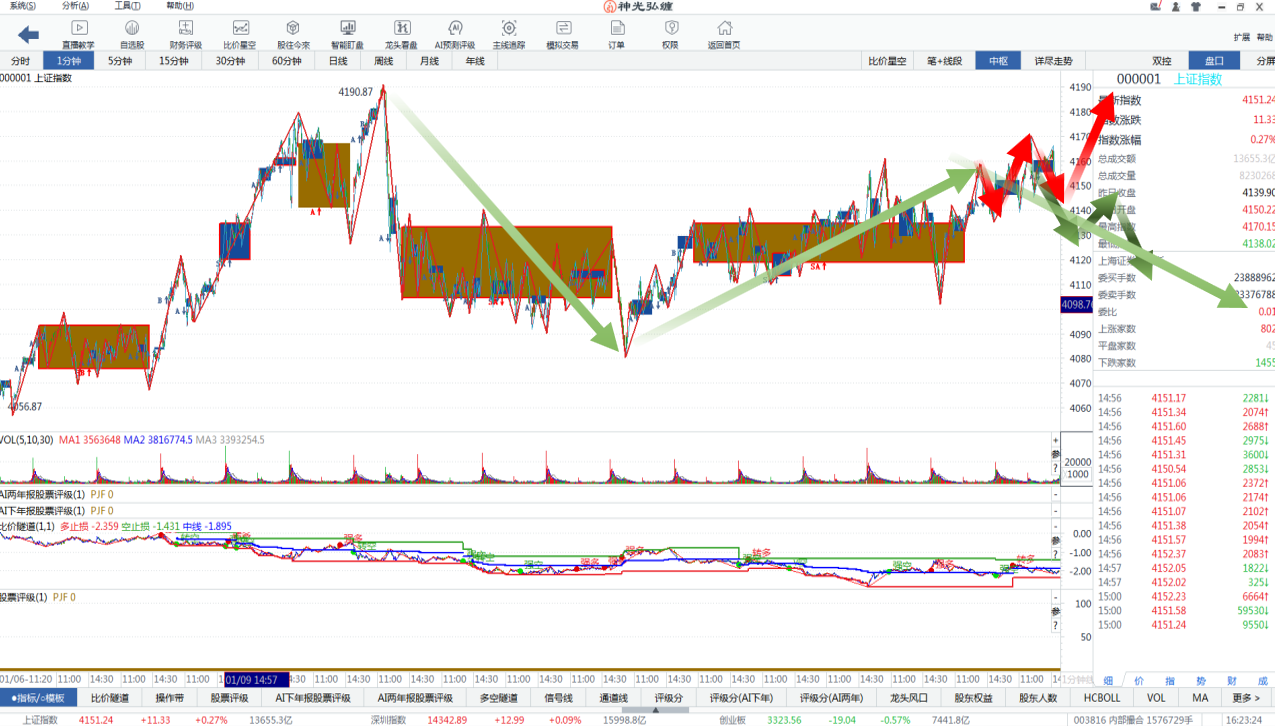Toggle the 笔+线段 overlay mode
Viewport: 1275px width, 726px height.
[943, 61]
